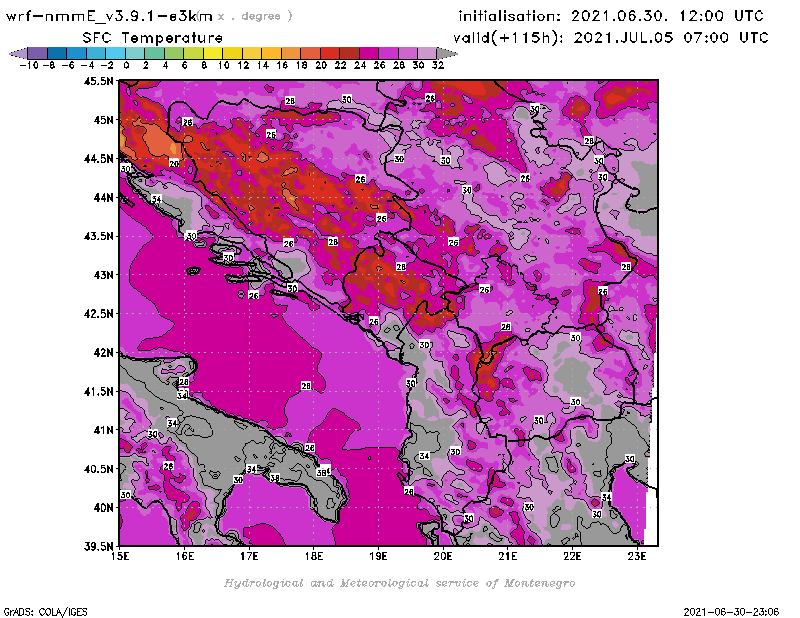The image size is (800, 618).
Task: Click the green legend swatch between 2 and 4
Action: [x=155, y=53]
